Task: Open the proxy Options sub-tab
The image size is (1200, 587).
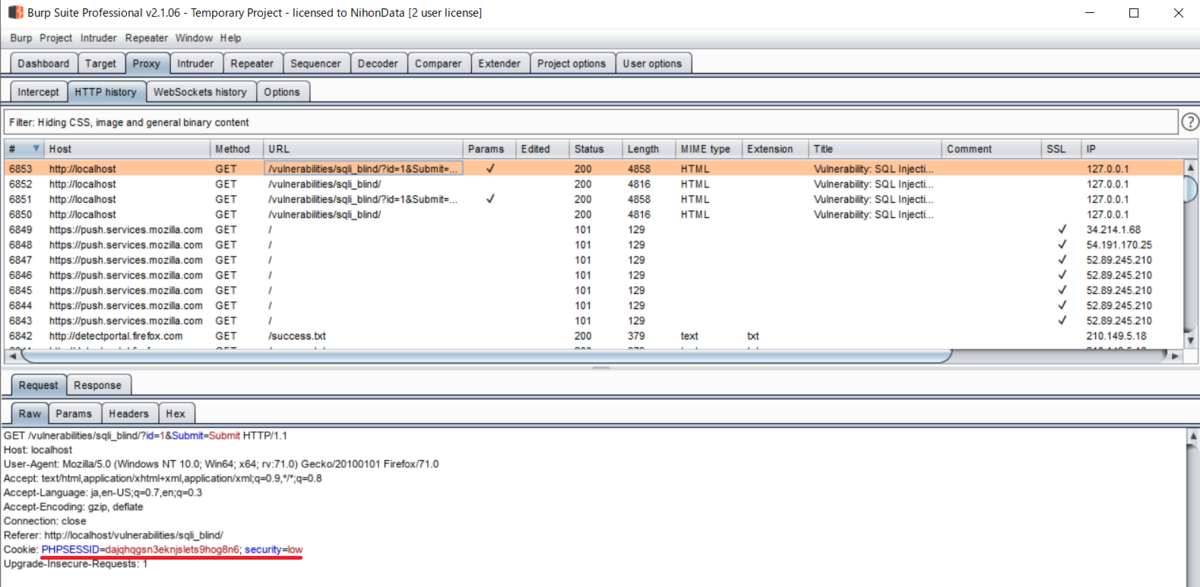Action: tap(282, 91)
